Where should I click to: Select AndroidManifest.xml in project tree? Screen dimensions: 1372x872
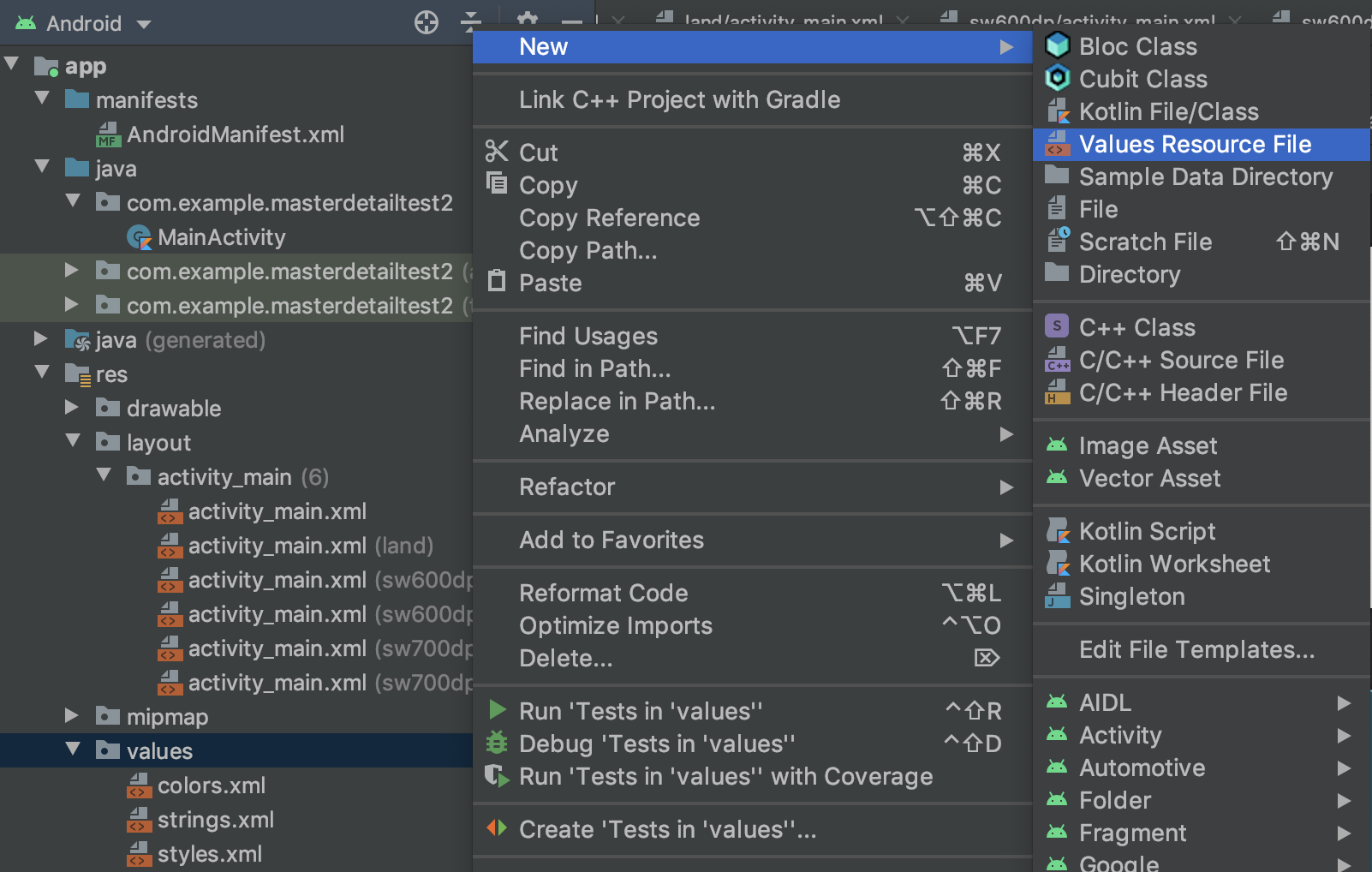click(x=236, y=134)
